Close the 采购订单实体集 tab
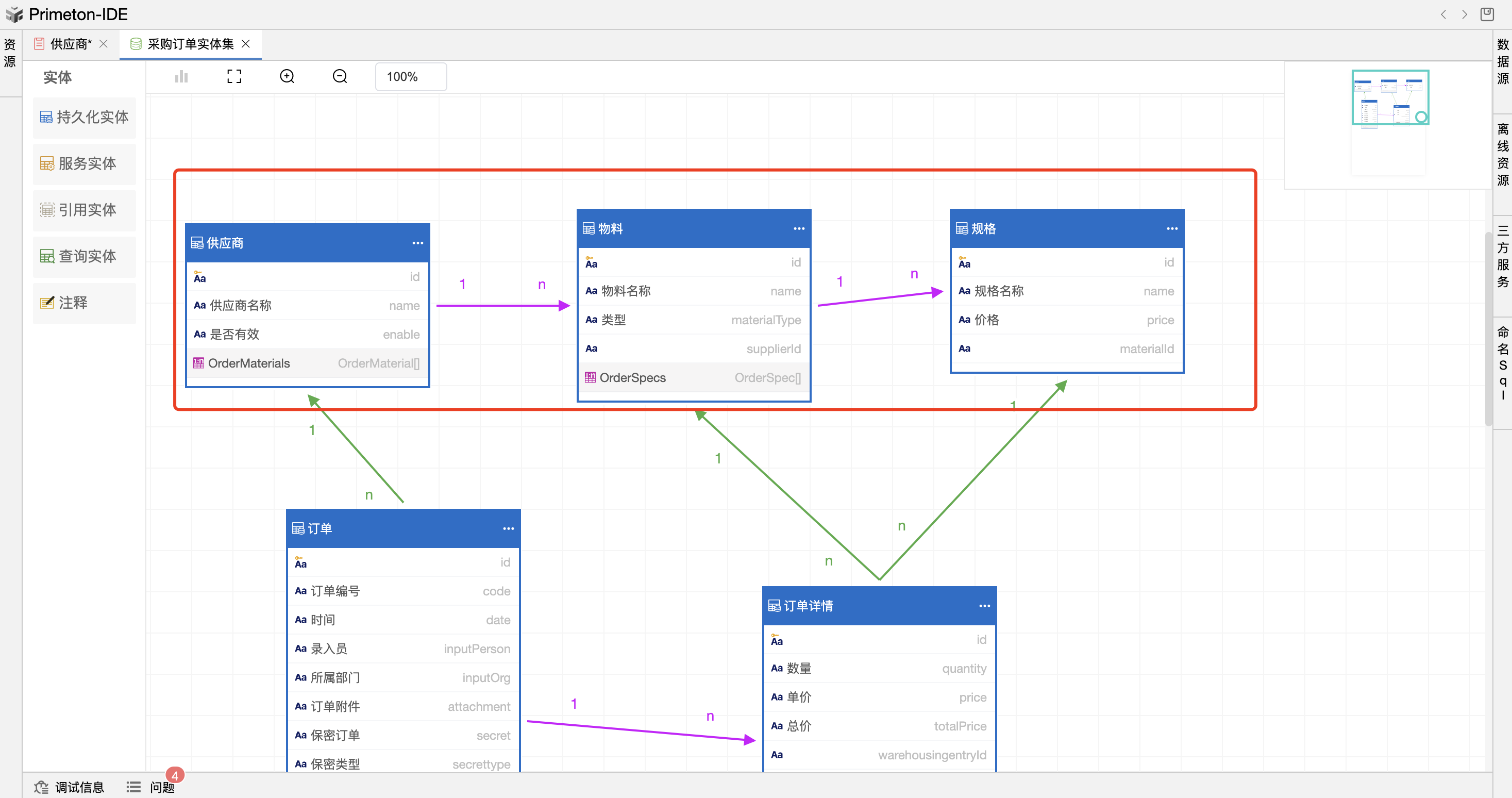Image resolution: width=1512 pixels, height=798 pixels. tap(246, 44)
